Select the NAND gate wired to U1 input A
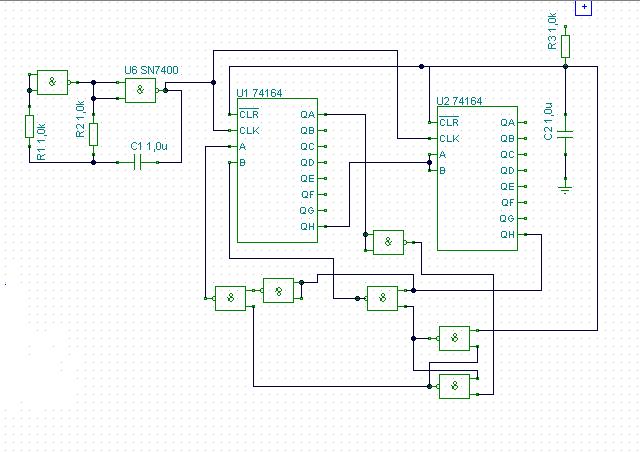640x452 pixels. click(231, 298)
